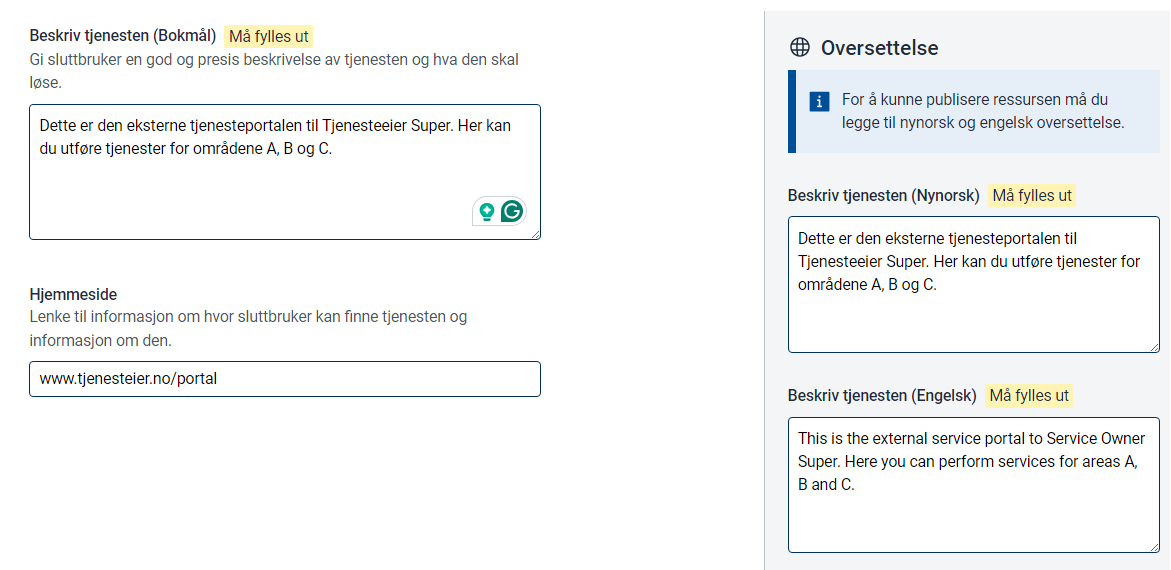This screenshot has width=1171, height=570.
Task: Click the "Beskriv tjenesten (Nynorsk)" label
Action: (x=883, y=196)
